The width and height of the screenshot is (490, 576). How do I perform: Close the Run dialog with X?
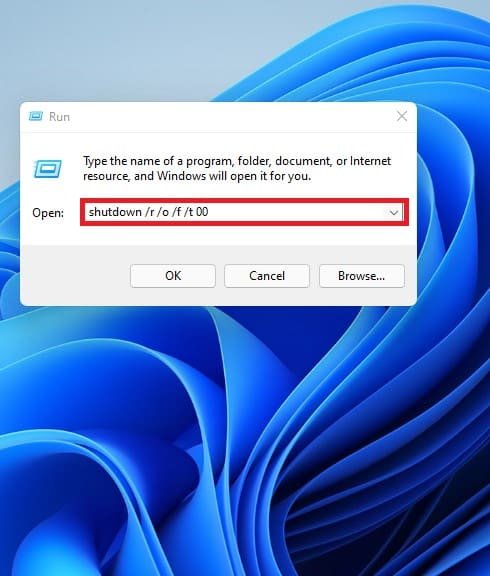pyautogui.click(x=402, y=116)
